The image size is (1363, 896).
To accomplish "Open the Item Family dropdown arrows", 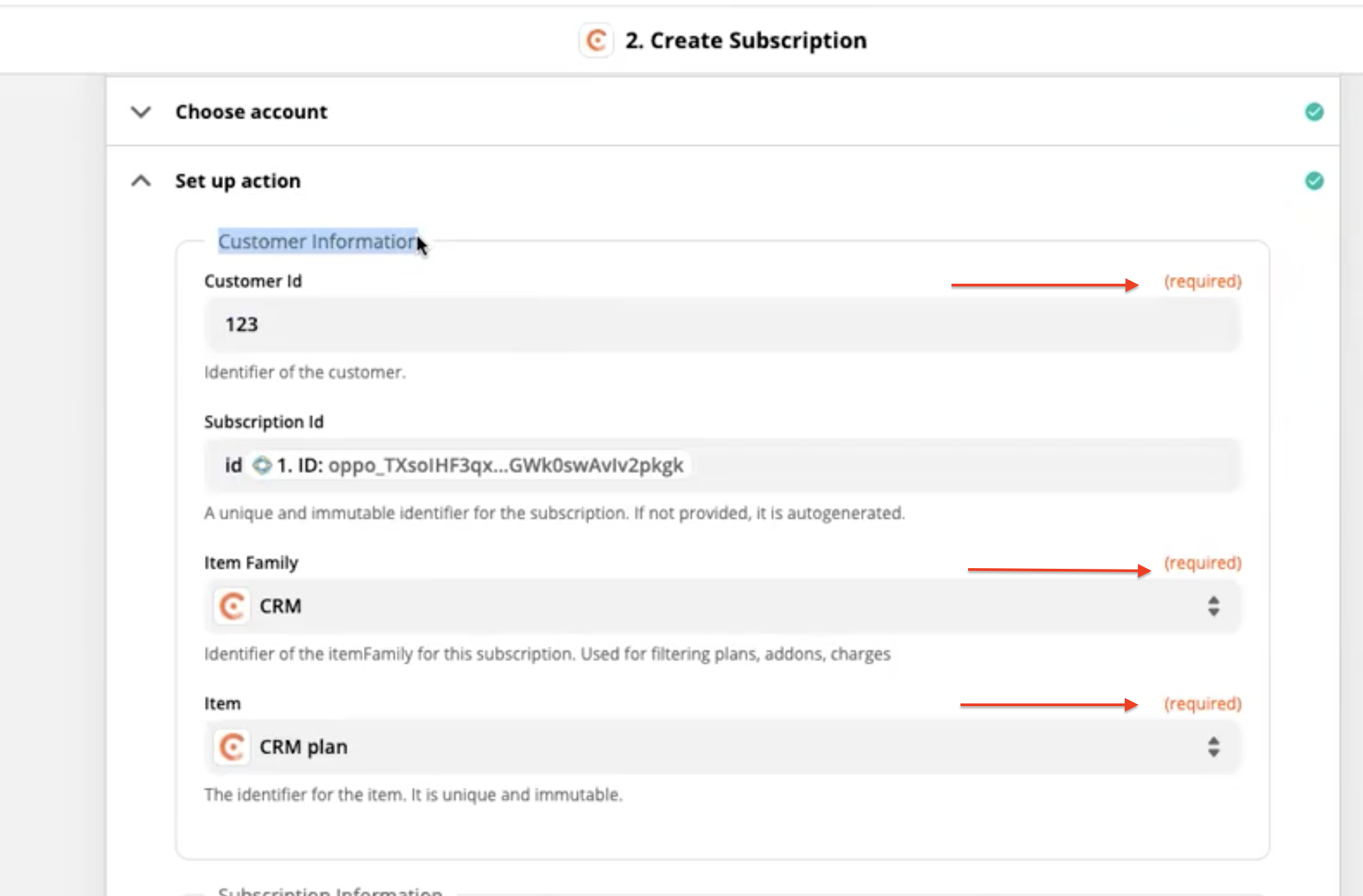I will tap(1213, 606).
